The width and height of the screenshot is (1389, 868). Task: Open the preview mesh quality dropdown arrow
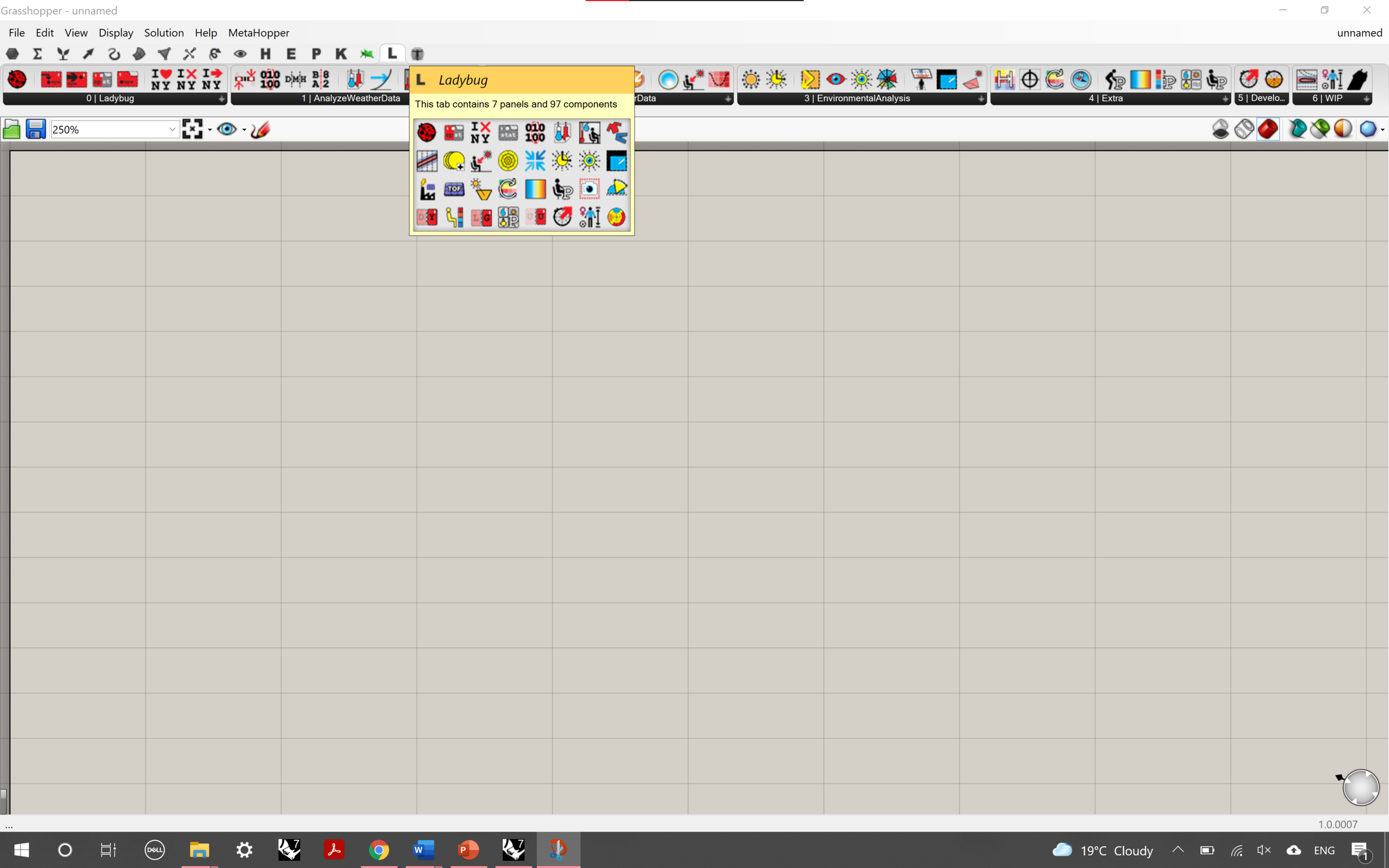pyautogui.click(x=1382, y=130)
